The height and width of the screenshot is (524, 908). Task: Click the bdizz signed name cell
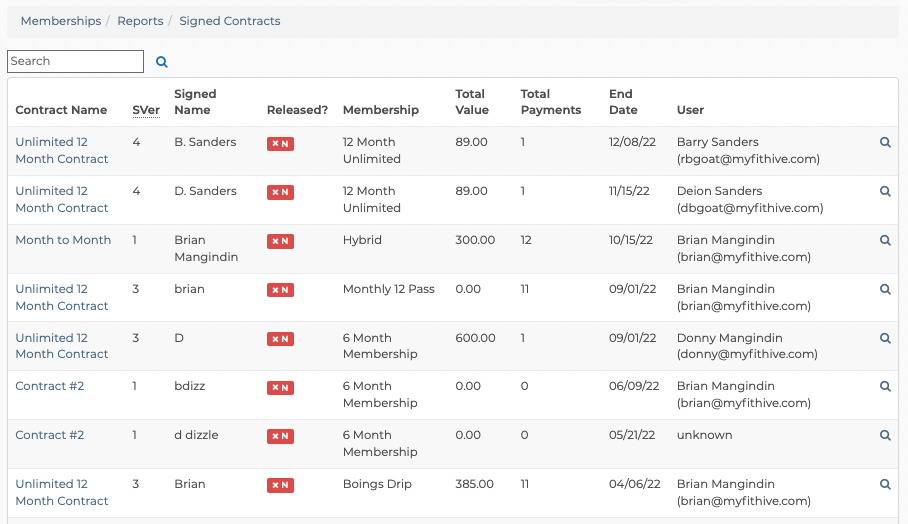pyautogui.click(x=190, y=386)
